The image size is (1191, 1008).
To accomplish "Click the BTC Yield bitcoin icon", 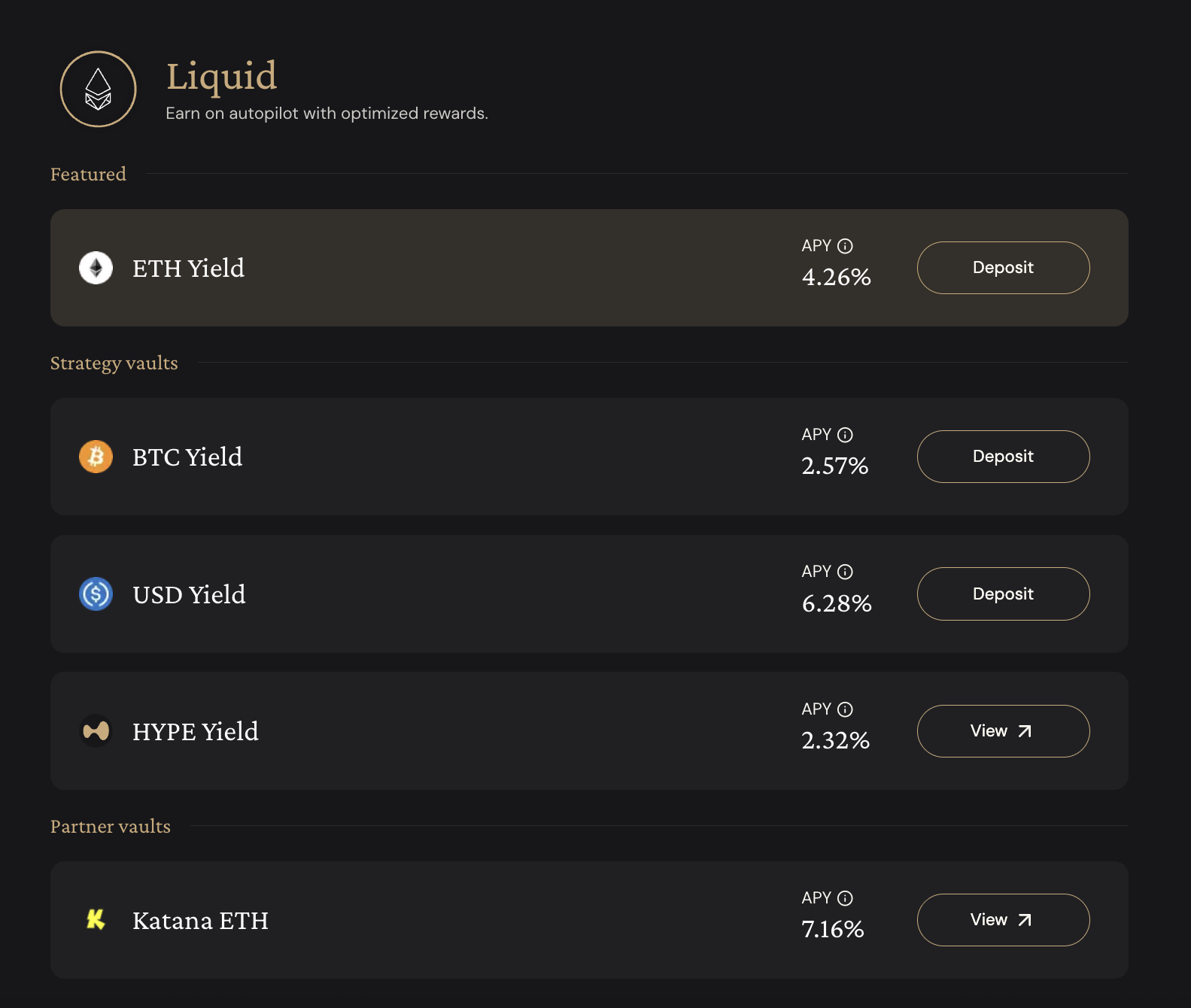I will click(96, 457).
